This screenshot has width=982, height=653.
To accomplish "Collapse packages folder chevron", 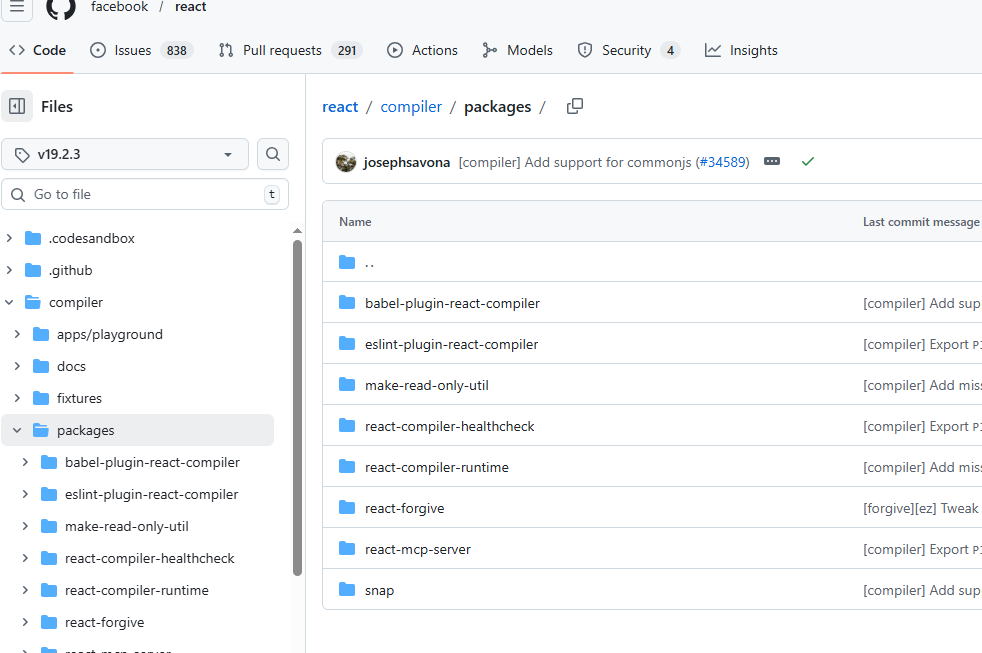I will click(18, 430).
